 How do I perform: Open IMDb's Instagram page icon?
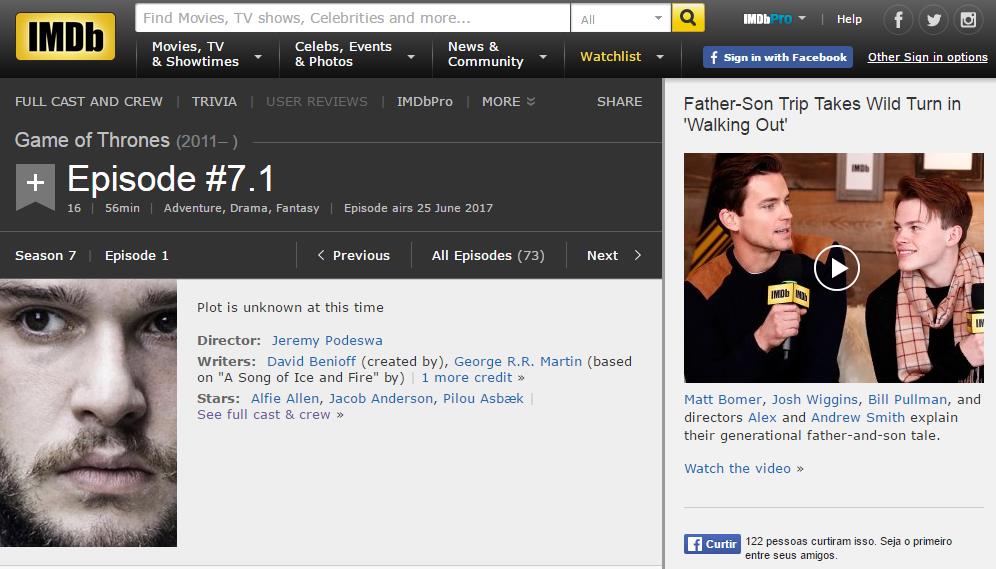tap(968, 20)
